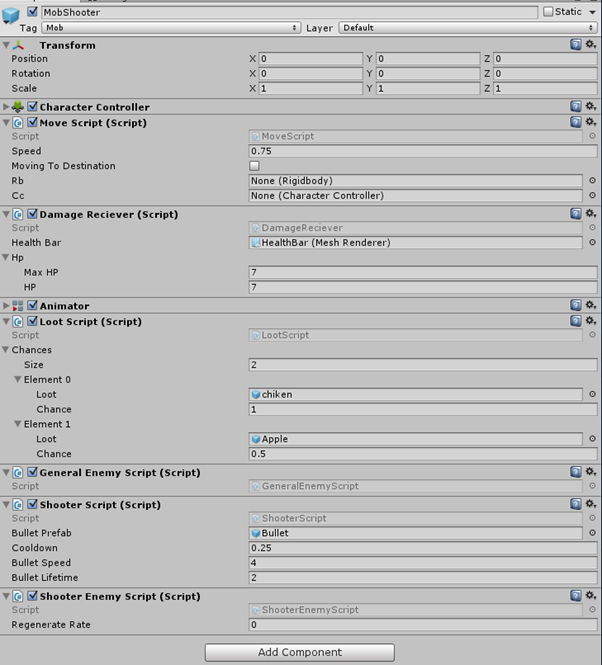Collapse Element 0 foldout

click(x=18, y=380)
